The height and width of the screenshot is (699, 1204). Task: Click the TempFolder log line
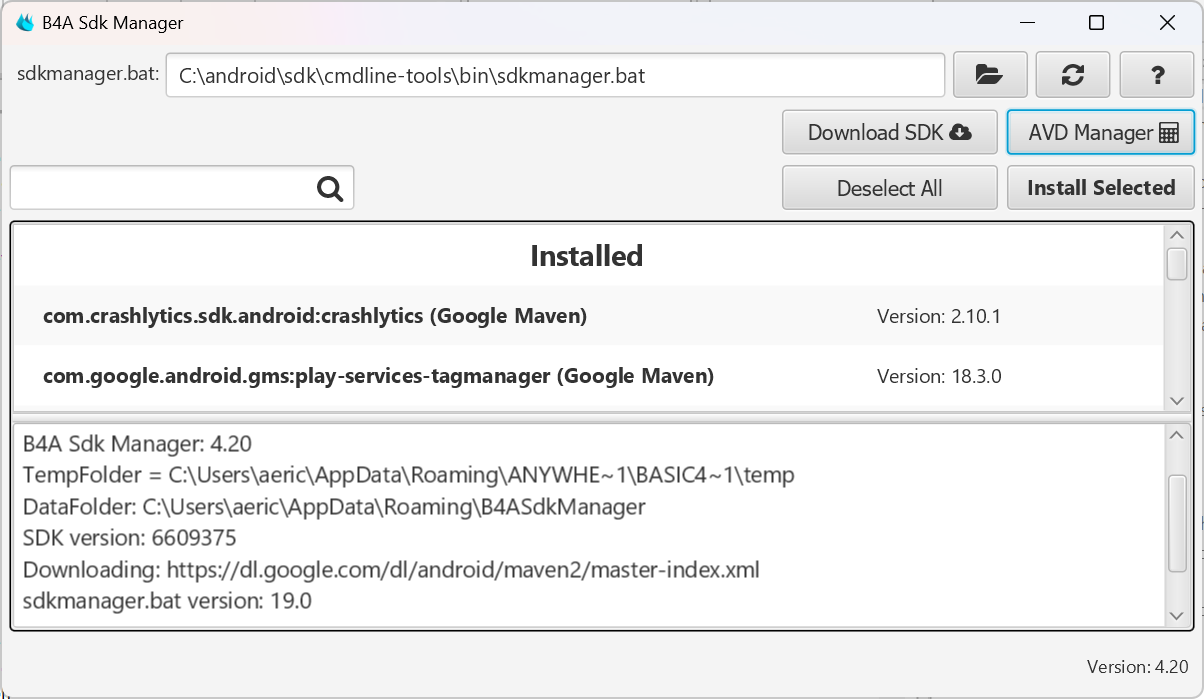409,475
